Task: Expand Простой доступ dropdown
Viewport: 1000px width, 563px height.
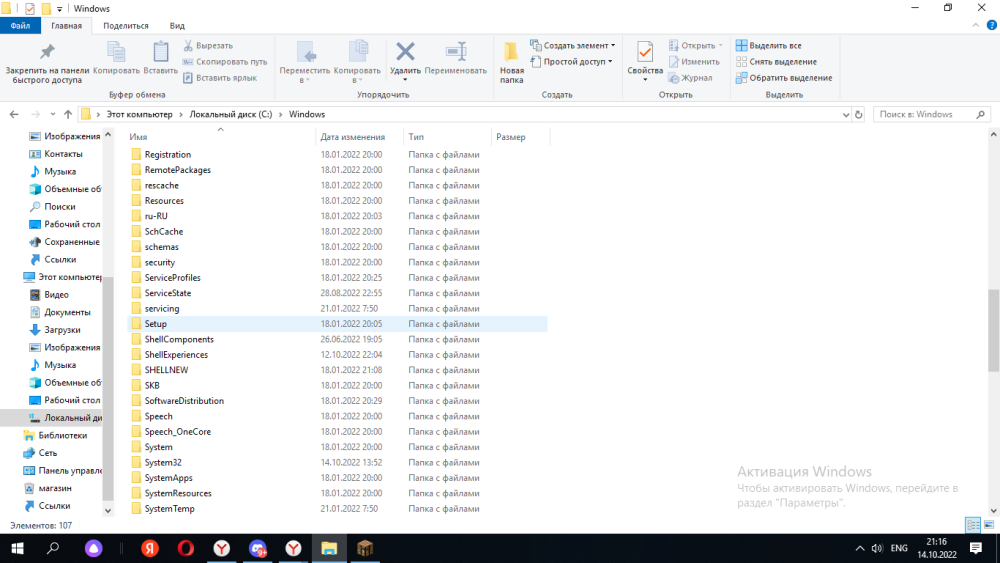Action: click(x=571, y=62)
